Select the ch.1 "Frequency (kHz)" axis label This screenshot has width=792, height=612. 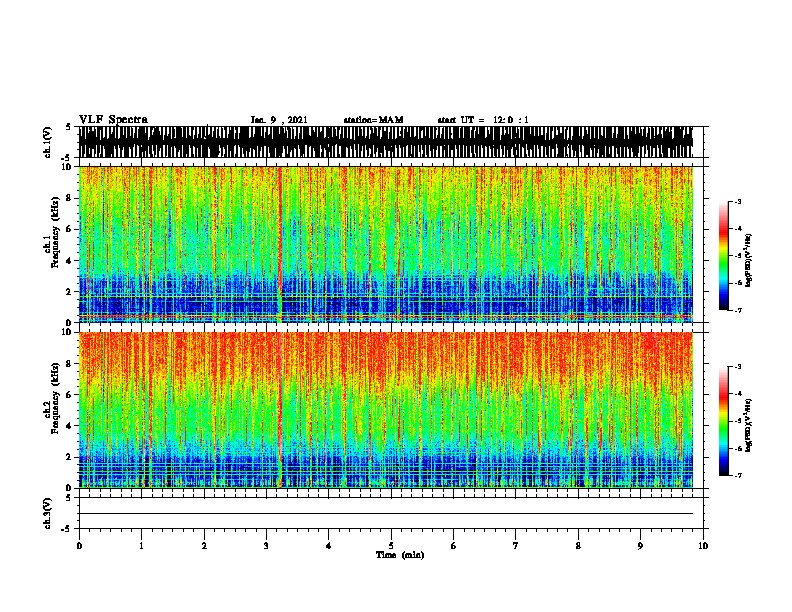click(55, 232)
